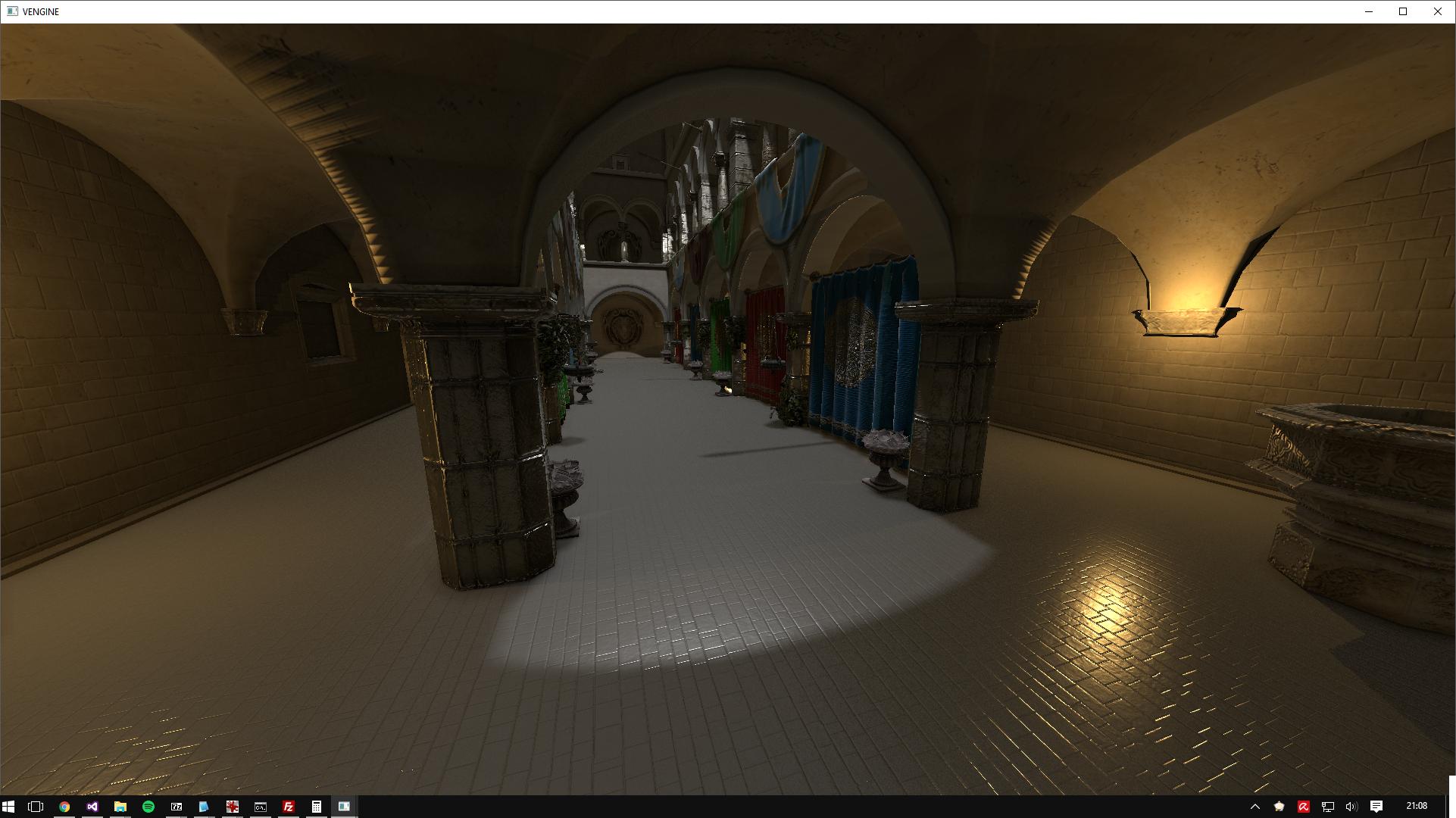1456x818 pixels.
Task: Switch to the Command Prompt window
Action: [x=260, y=807]
